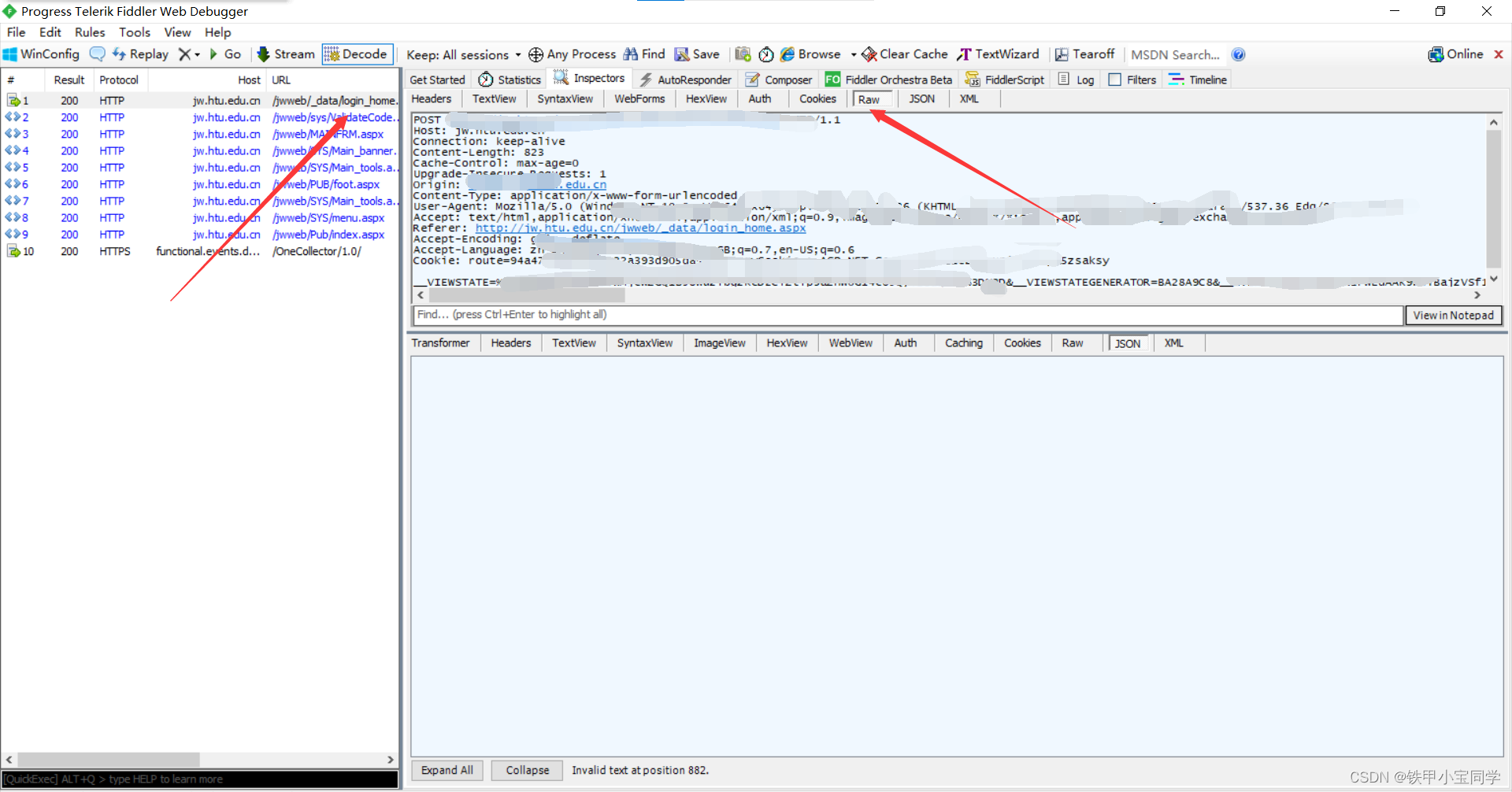Screen dimensions: 1512x792
Task: Click Clear Cache in the toolbar
Action: 905,54
